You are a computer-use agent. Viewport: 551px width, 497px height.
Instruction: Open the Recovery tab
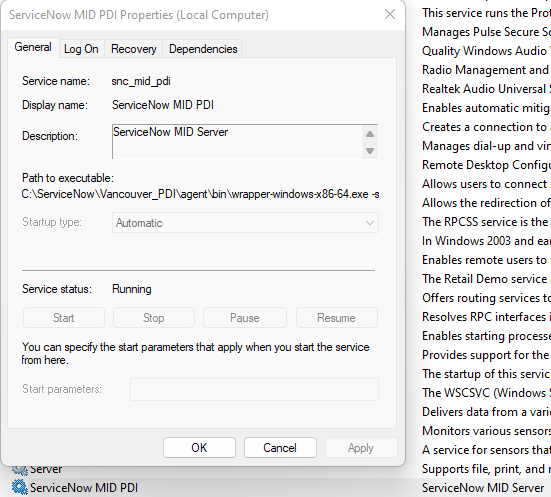[x=134, y=49]
